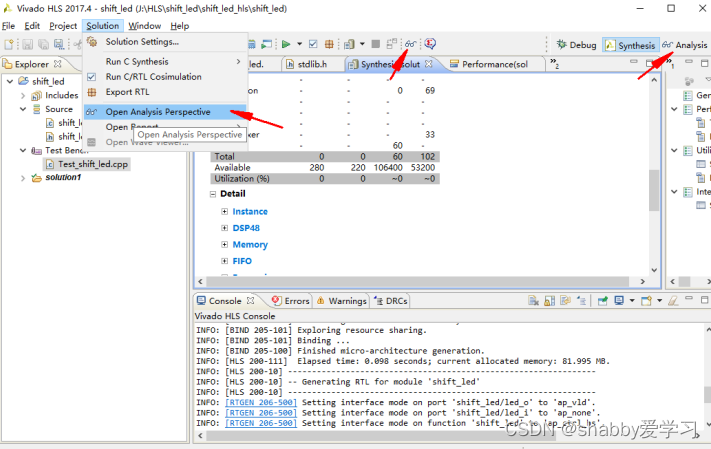The image size is (711, 449).
Task: Switch to the Errors tab
Action: click(x=291, y=301)
